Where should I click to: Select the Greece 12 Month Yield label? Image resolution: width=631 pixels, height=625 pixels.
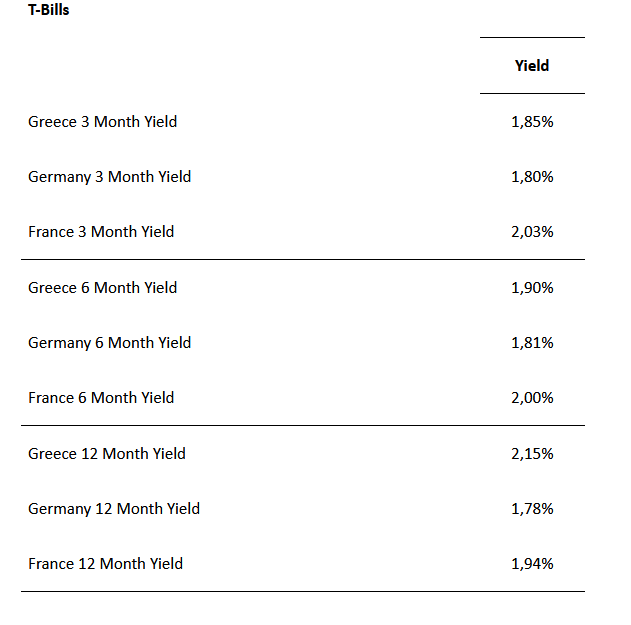click(x=107, y=454)
